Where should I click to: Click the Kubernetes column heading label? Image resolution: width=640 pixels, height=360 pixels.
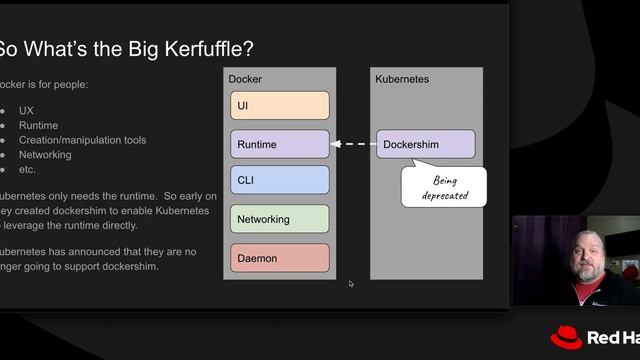(402, 79)
